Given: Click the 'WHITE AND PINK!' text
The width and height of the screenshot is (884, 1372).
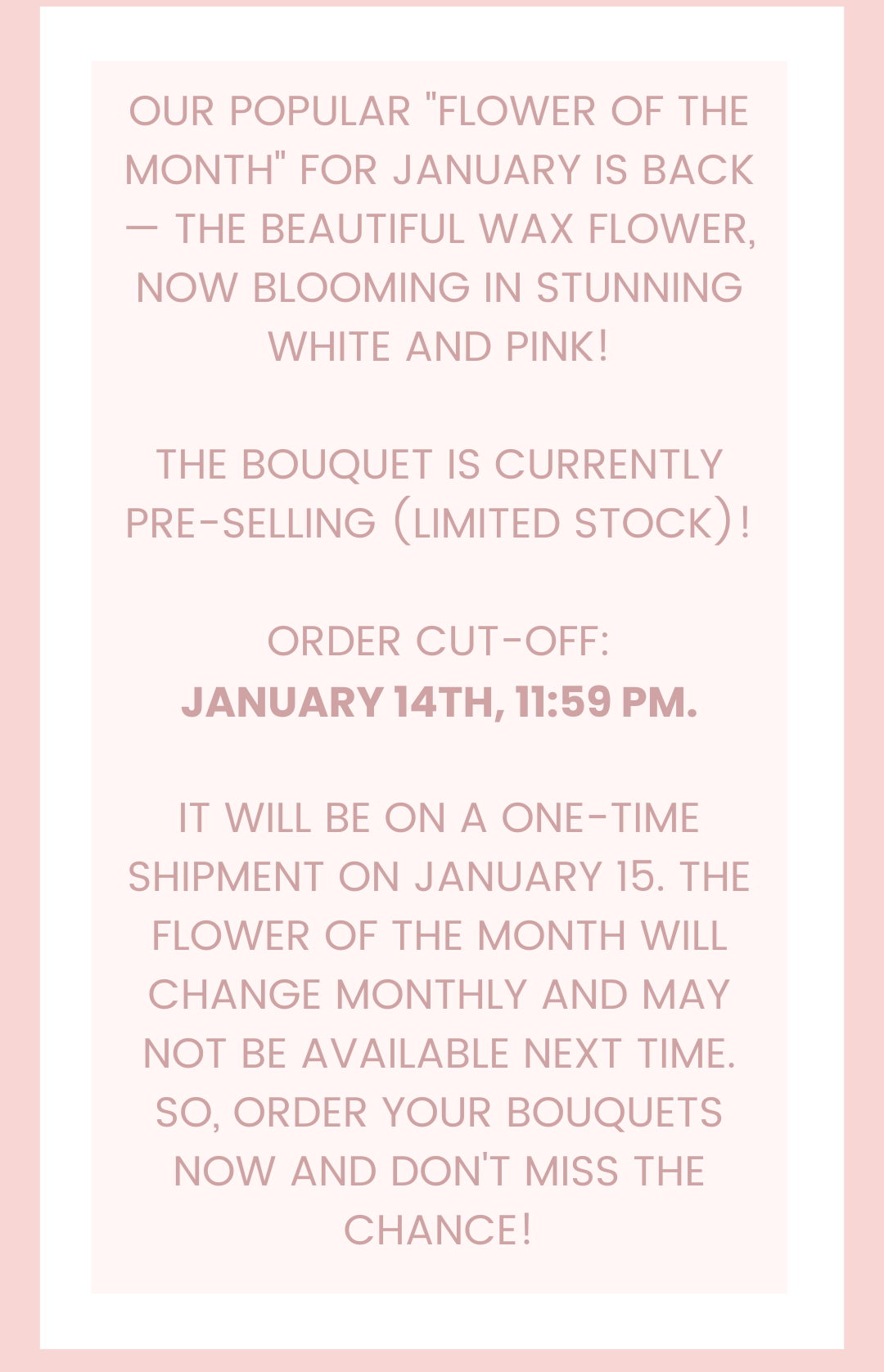Looking at the screenshot, I should coord(439,347).
